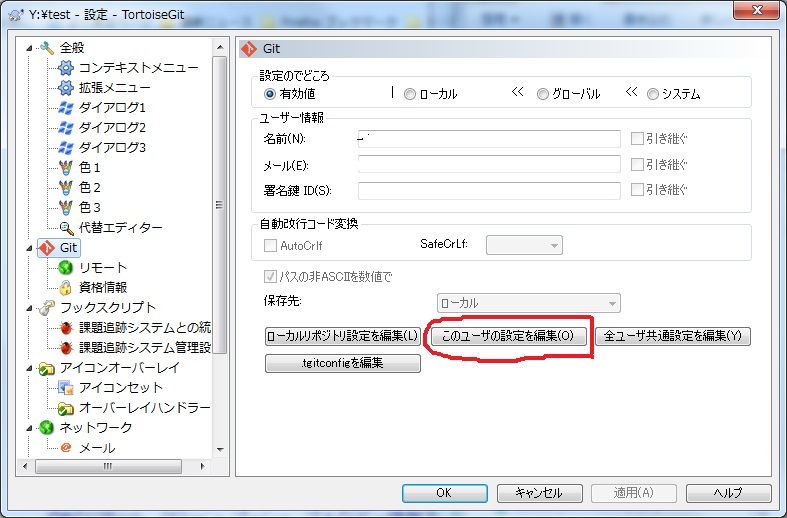
Task: Close the TortoiseGit settings window
Action: pos(757,10)
